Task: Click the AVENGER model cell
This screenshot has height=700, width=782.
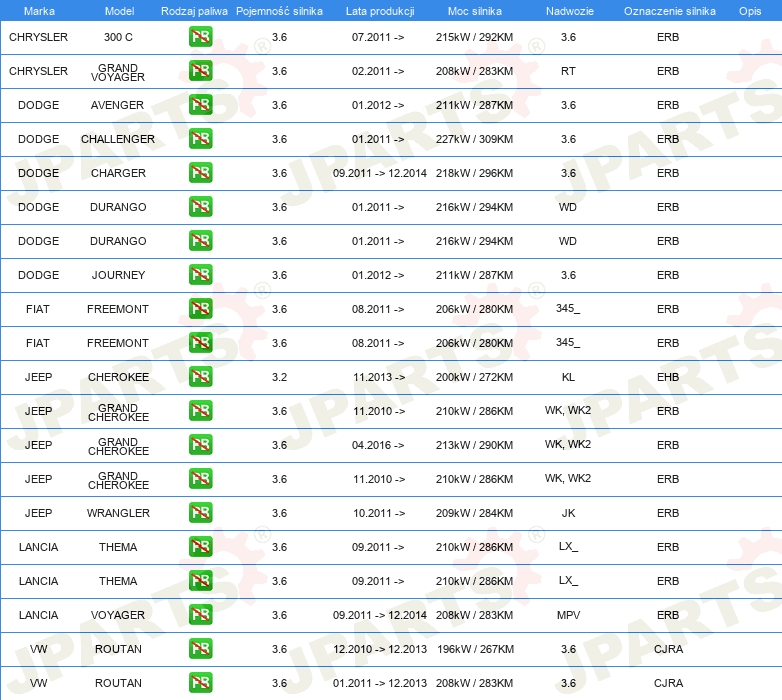Action: (117, 105)
